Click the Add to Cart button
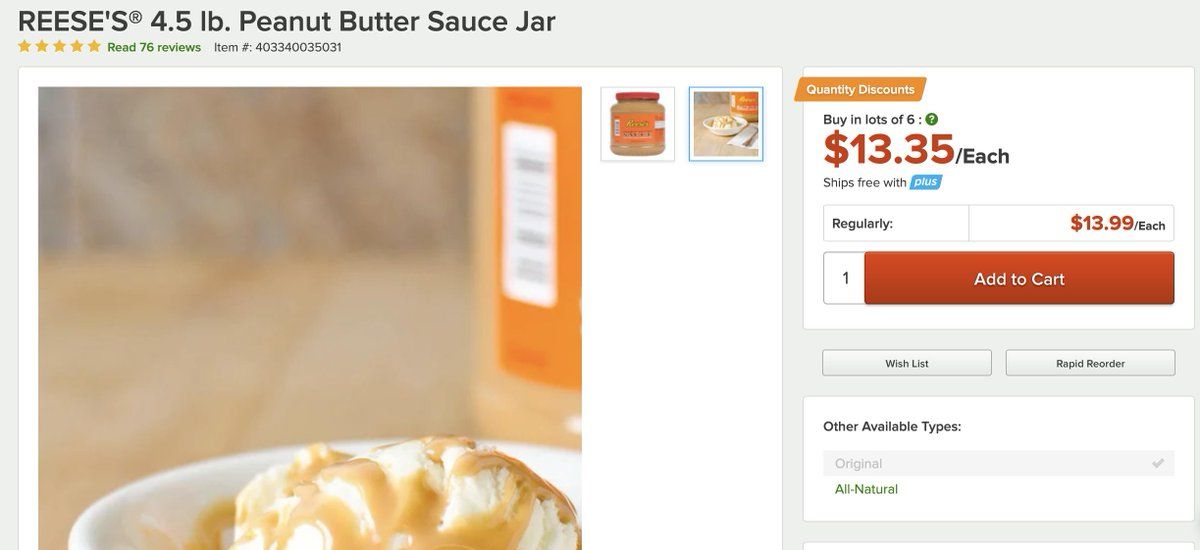The width and height of the screenshot is (1200, 550). (1019, 279)
